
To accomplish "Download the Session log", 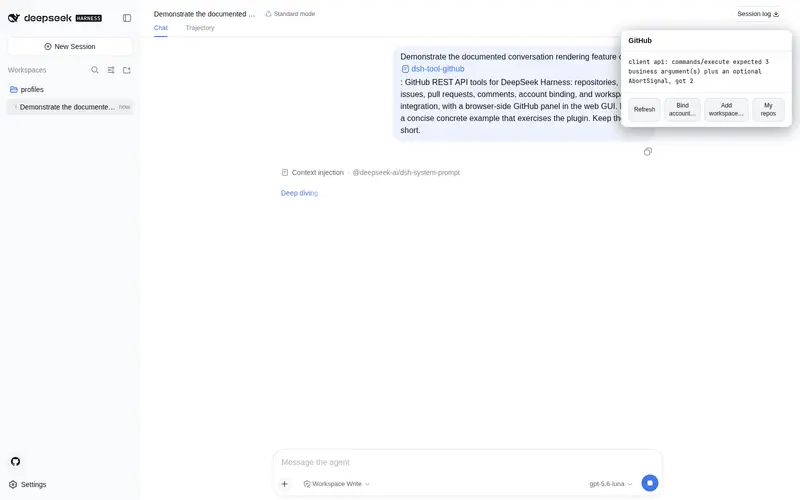I will click(758, 14).
